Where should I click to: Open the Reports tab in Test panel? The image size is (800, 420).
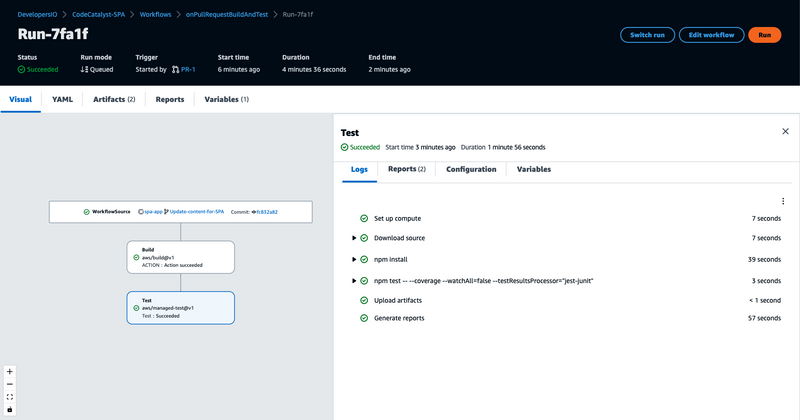click(x=406, y=170)
